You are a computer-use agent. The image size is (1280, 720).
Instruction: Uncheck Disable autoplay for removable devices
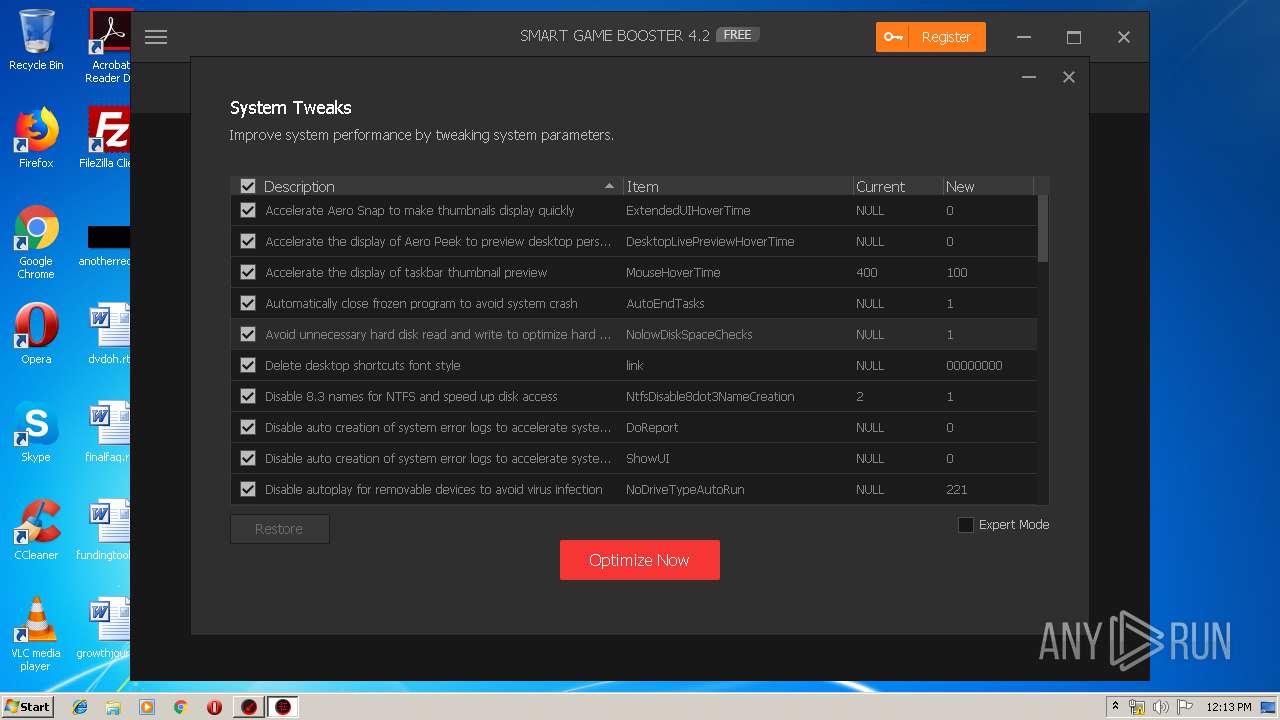(248, 490)
